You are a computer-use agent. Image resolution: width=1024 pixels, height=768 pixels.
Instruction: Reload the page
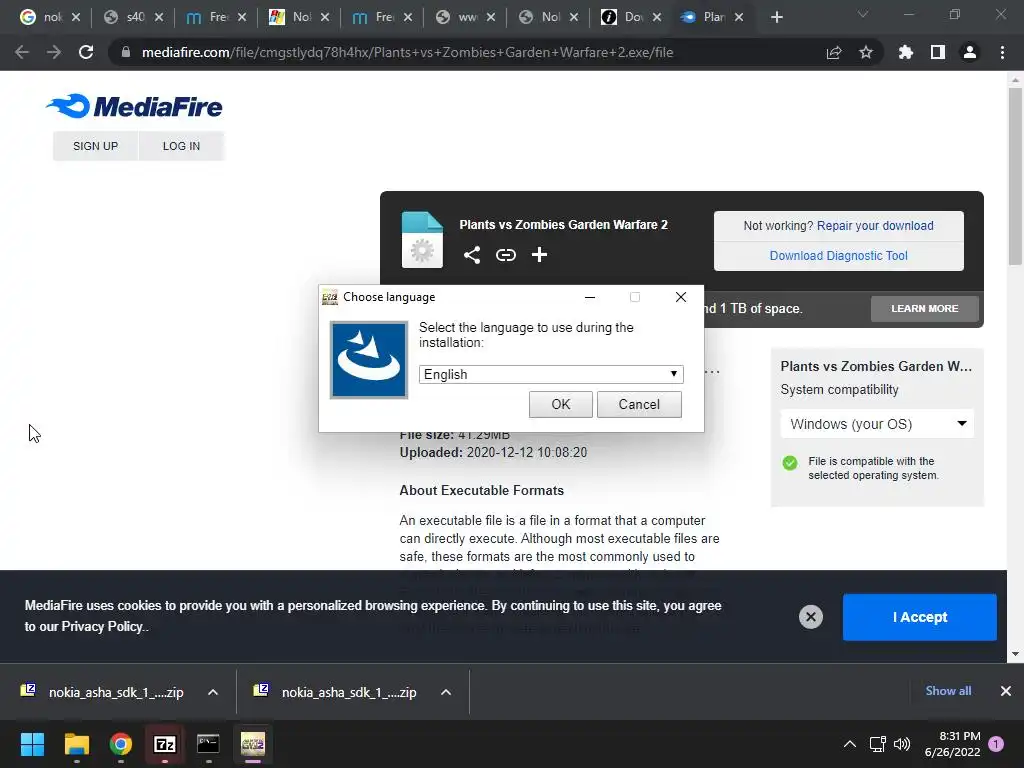click(86, 52)
